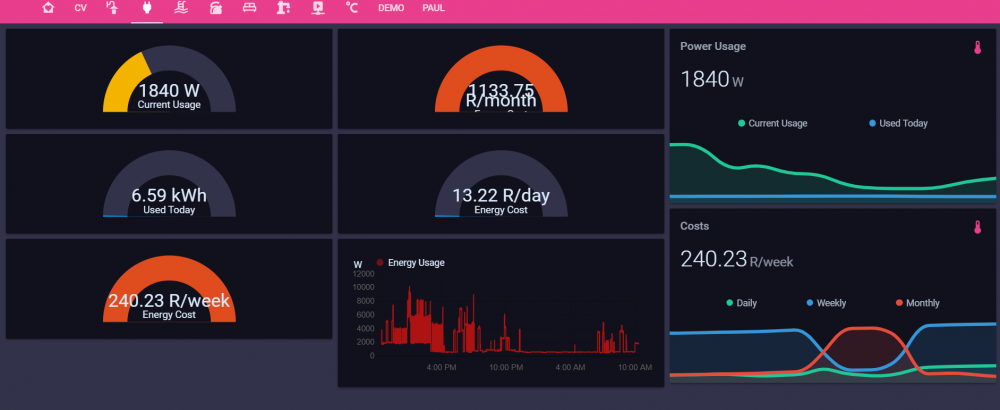Open the home heart tab icon
1000x410 pixels.
[48, 8]
